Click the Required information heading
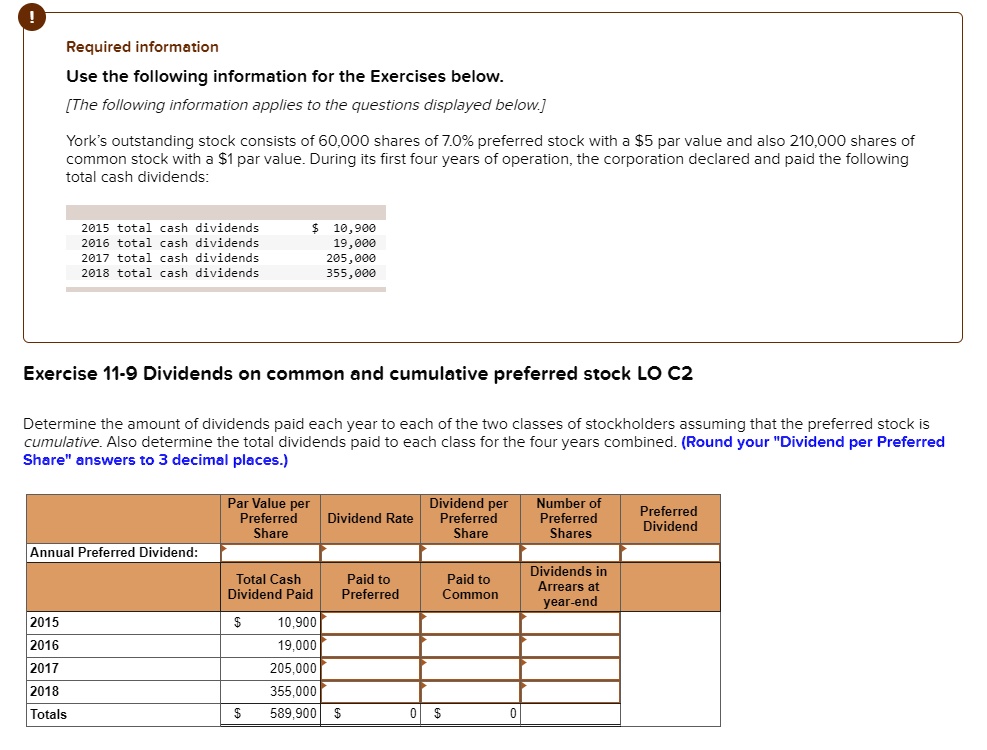987x750 pixels. coord(140,46)
